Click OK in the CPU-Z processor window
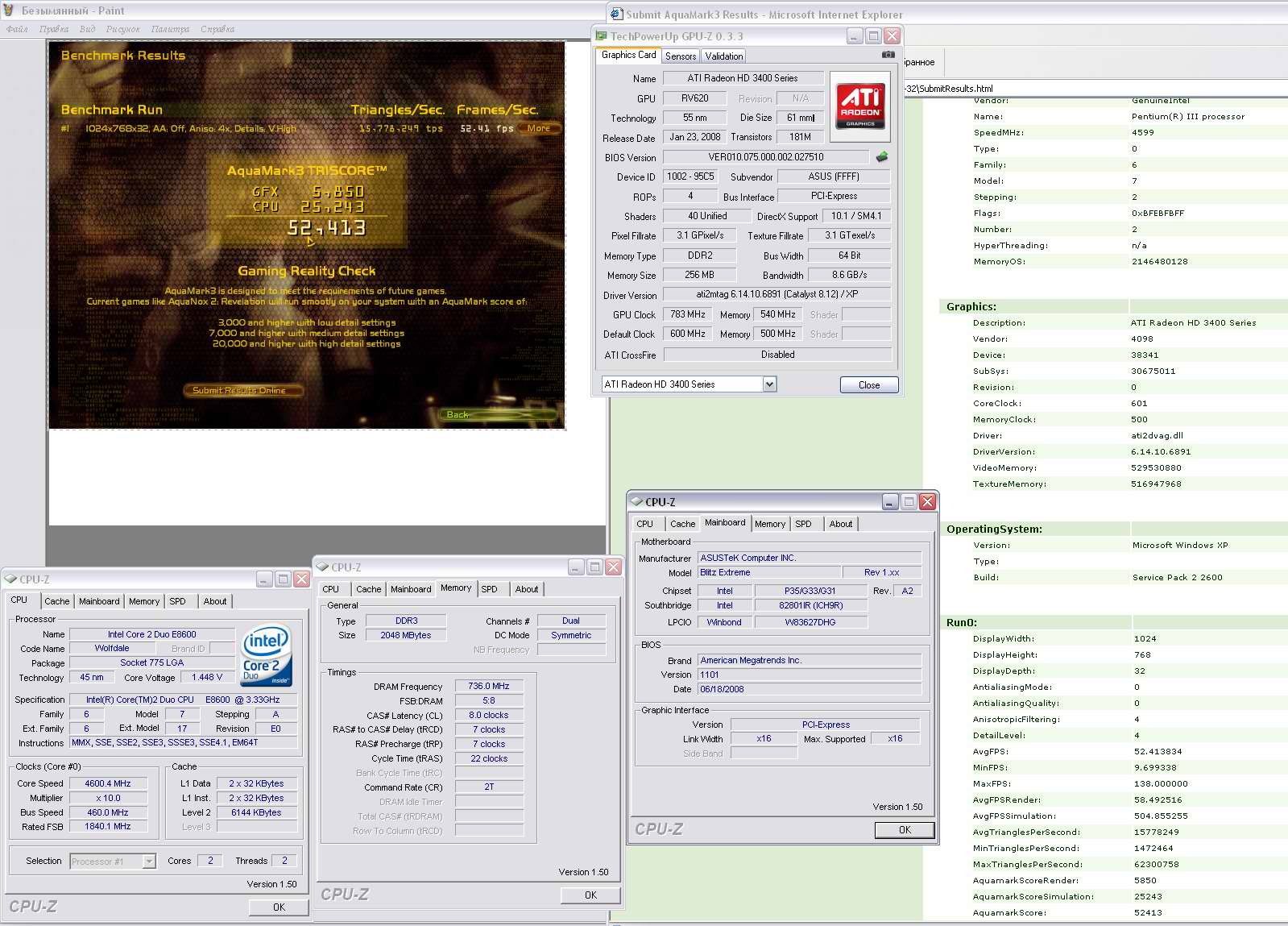This screenshot has height=926, width=1288. click(279, 907)
